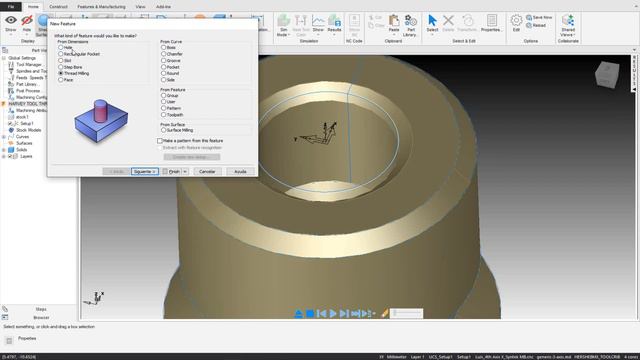Switch to the Home ribbon tab
The image size is (640, 360).
[x=33, y=7]
